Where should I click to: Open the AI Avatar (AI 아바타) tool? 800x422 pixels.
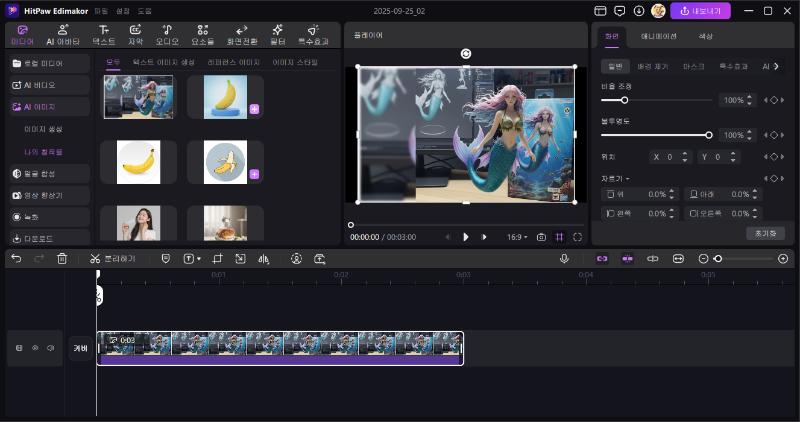[63, 35]
